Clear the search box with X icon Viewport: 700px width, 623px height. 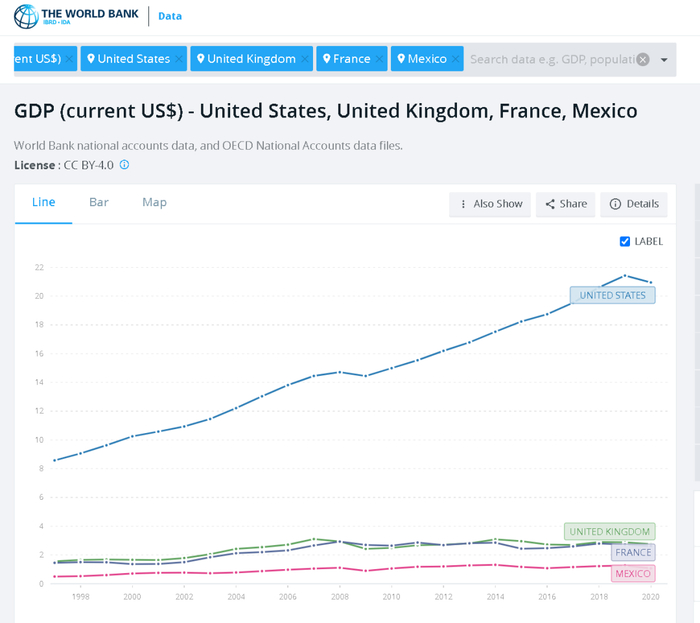click(x=643, y=59)
